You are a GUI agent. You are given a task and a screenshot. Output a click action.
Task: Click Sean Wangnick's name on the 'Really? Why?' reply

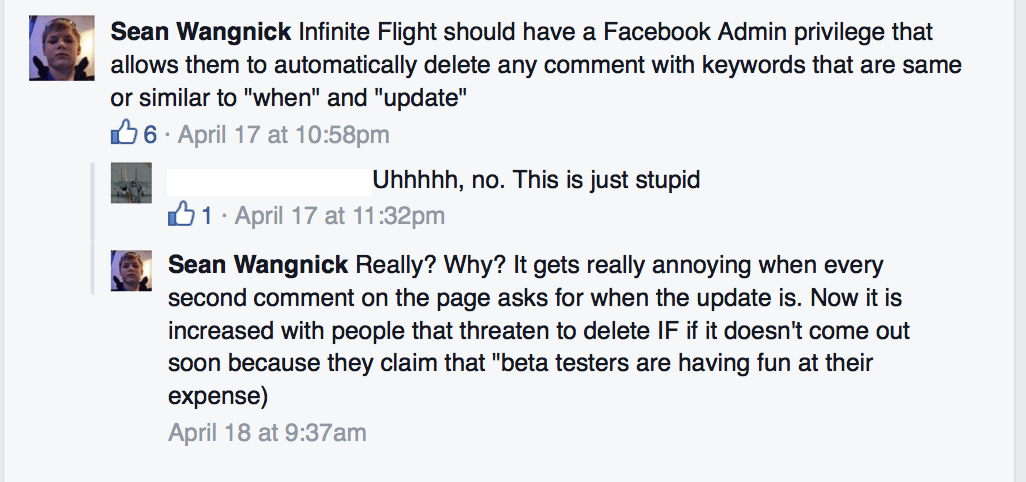point(260,266)
